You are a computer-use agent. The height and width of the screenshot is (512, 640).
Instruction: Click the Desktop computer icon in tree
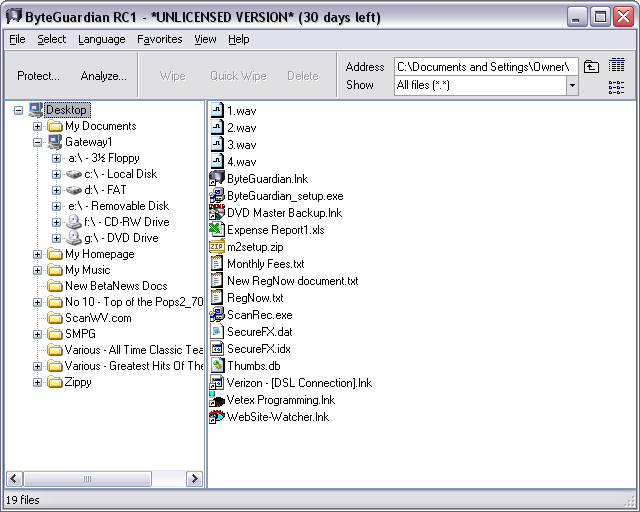tap(36, 110)
